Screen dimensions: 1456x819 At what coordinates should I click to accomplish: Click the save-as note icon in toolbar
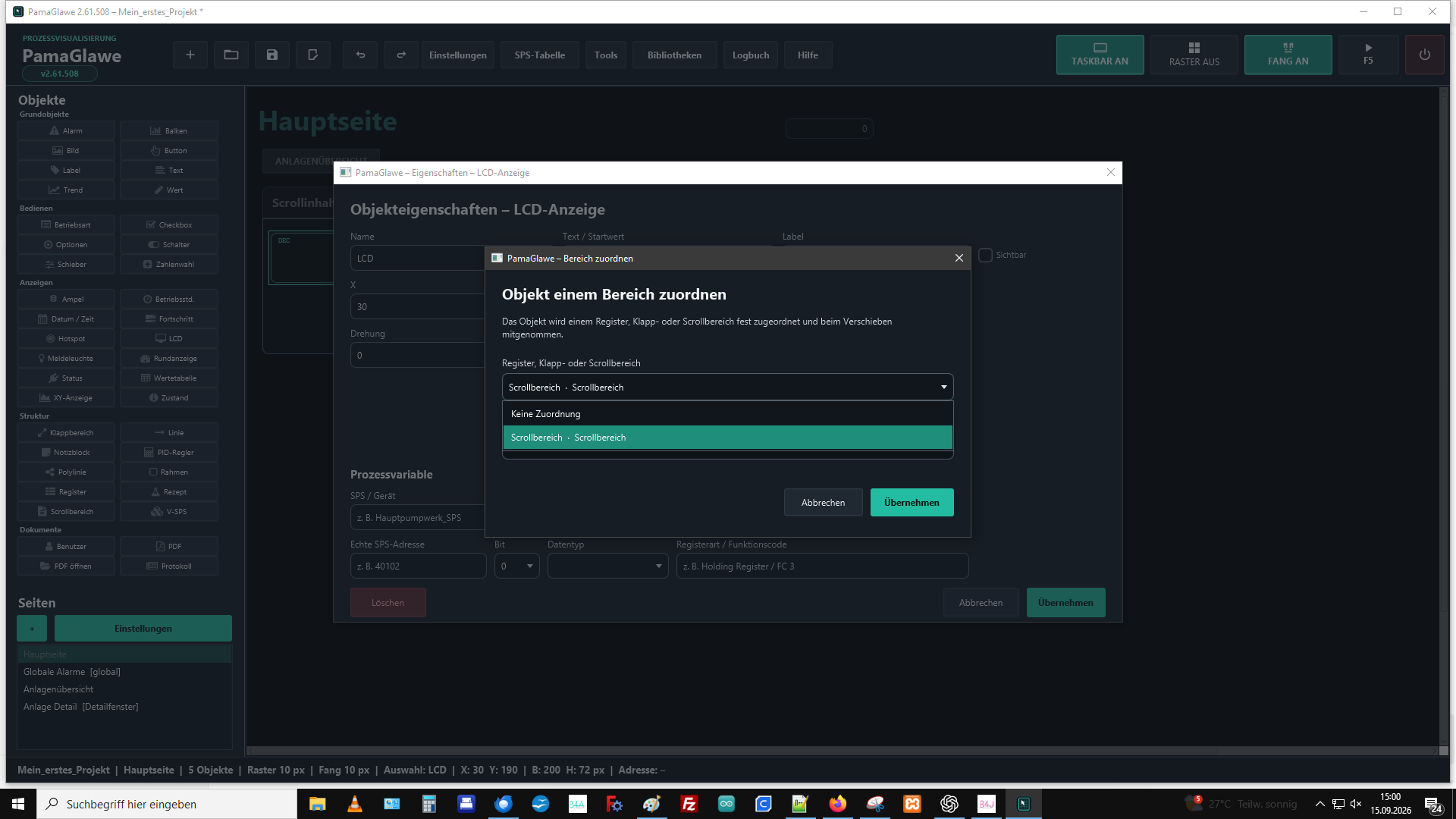pyautogui.click(x=313, y=55)
